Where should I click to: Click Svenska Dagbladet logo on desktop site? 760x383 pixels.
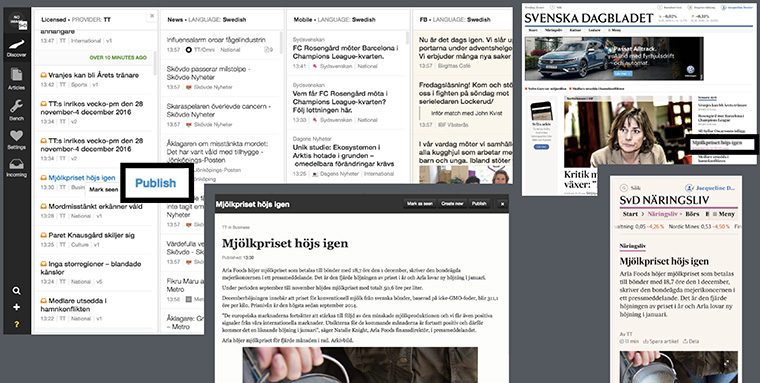pyautogui.click(x=588, y=18)
